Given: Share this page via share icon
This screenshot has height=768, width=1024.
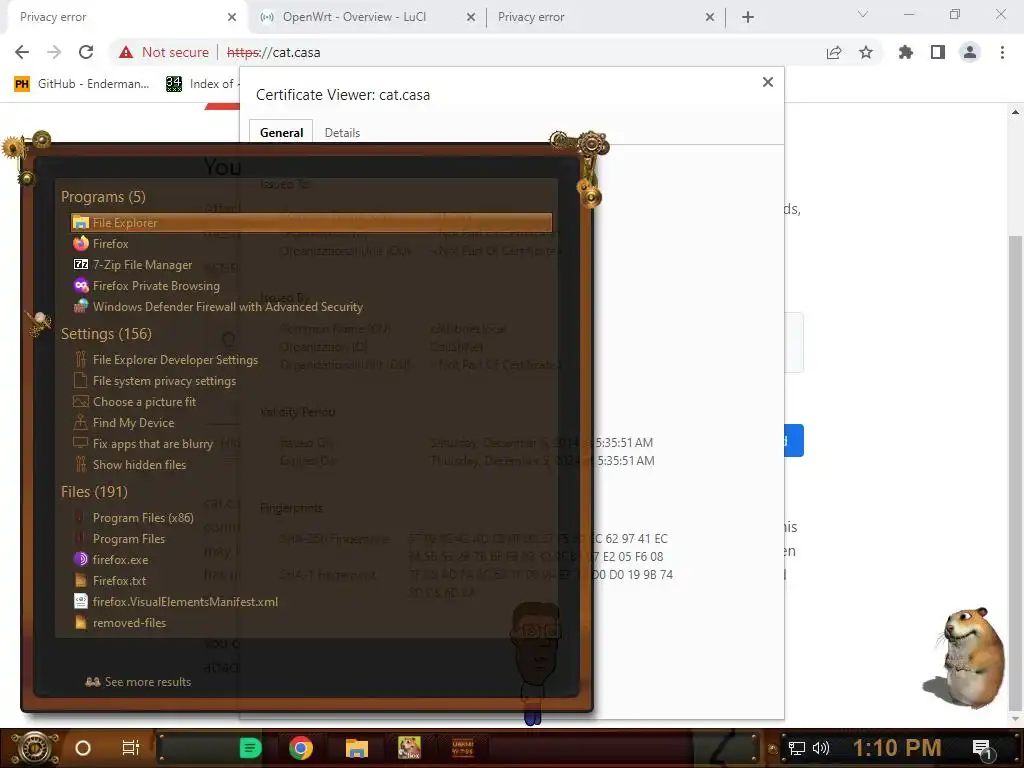Looking at the screenshot, I should pyautogui.click(x=834, y=52).
